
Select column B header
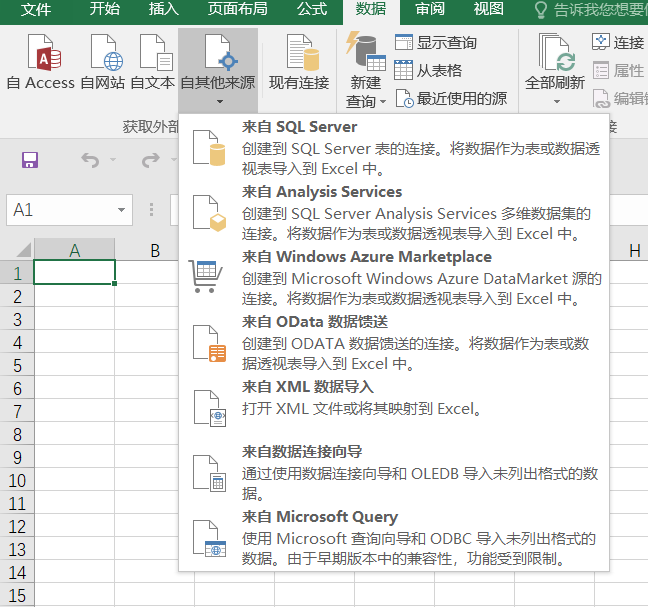pos(155,250)
